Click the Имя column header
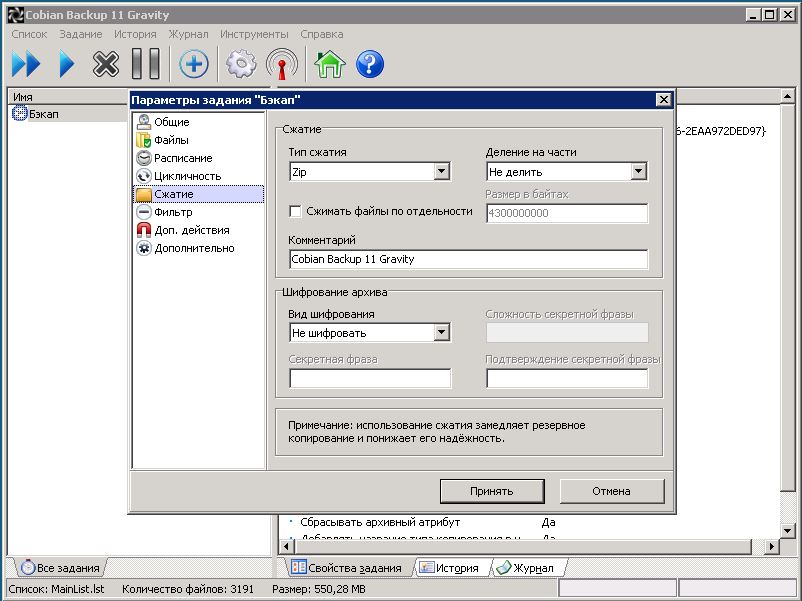Screen dimensions: 802x601 point(68,97)
